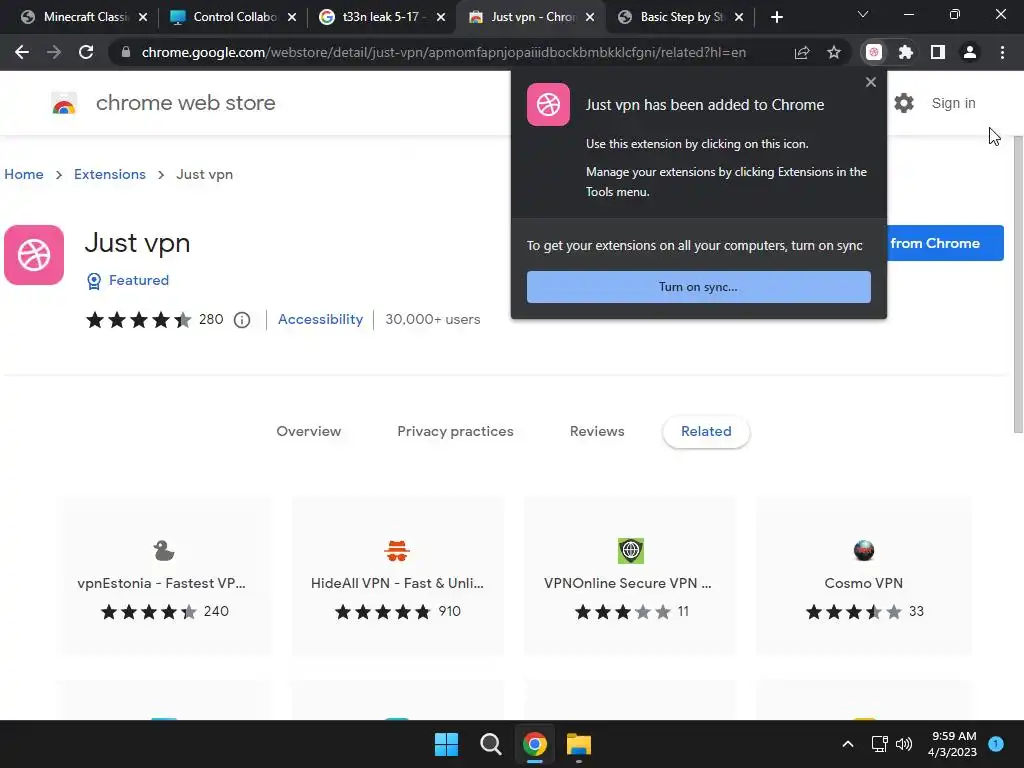Reload the current page
The width and height of the screenshot is (1024, 768).
tap(86, 52)
